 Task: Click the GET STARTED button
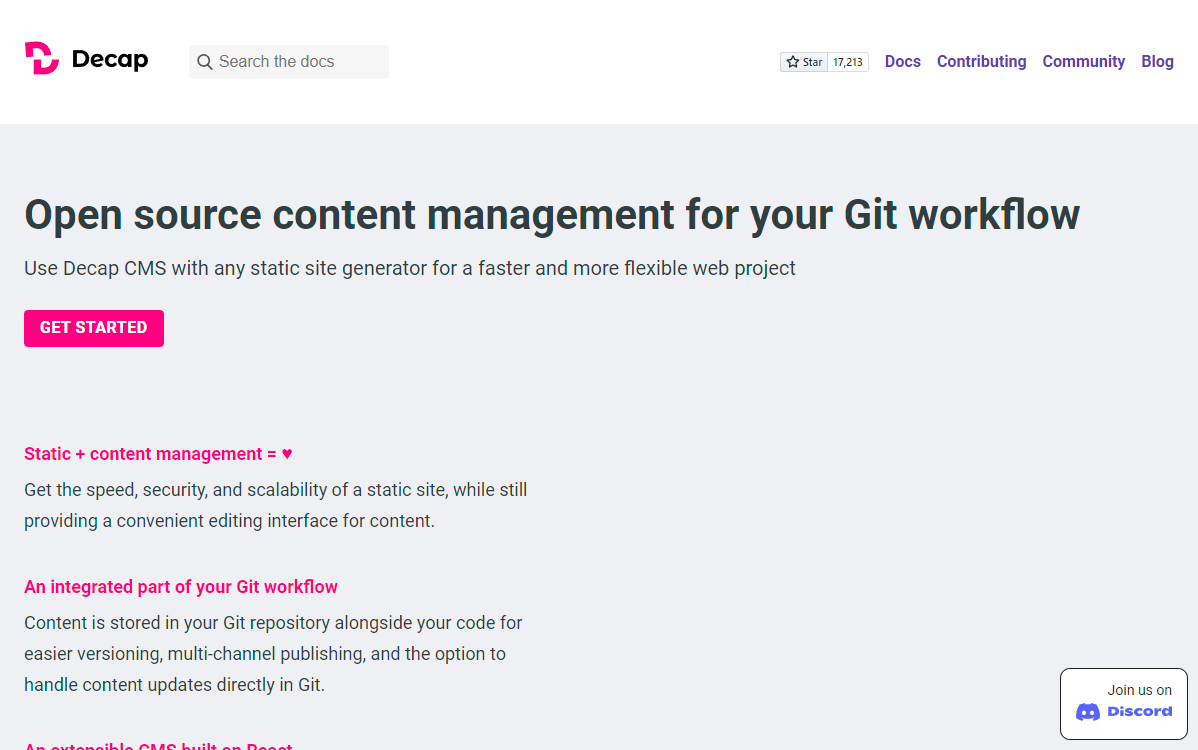pos(93,328)
